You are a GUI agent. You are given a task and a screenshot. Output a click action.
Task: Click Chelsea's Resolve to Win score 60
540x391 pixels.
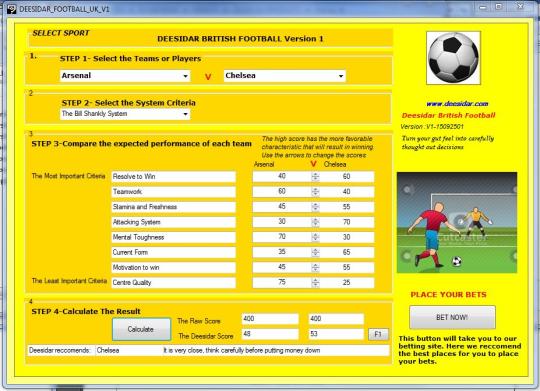click(x=346, y=177)
